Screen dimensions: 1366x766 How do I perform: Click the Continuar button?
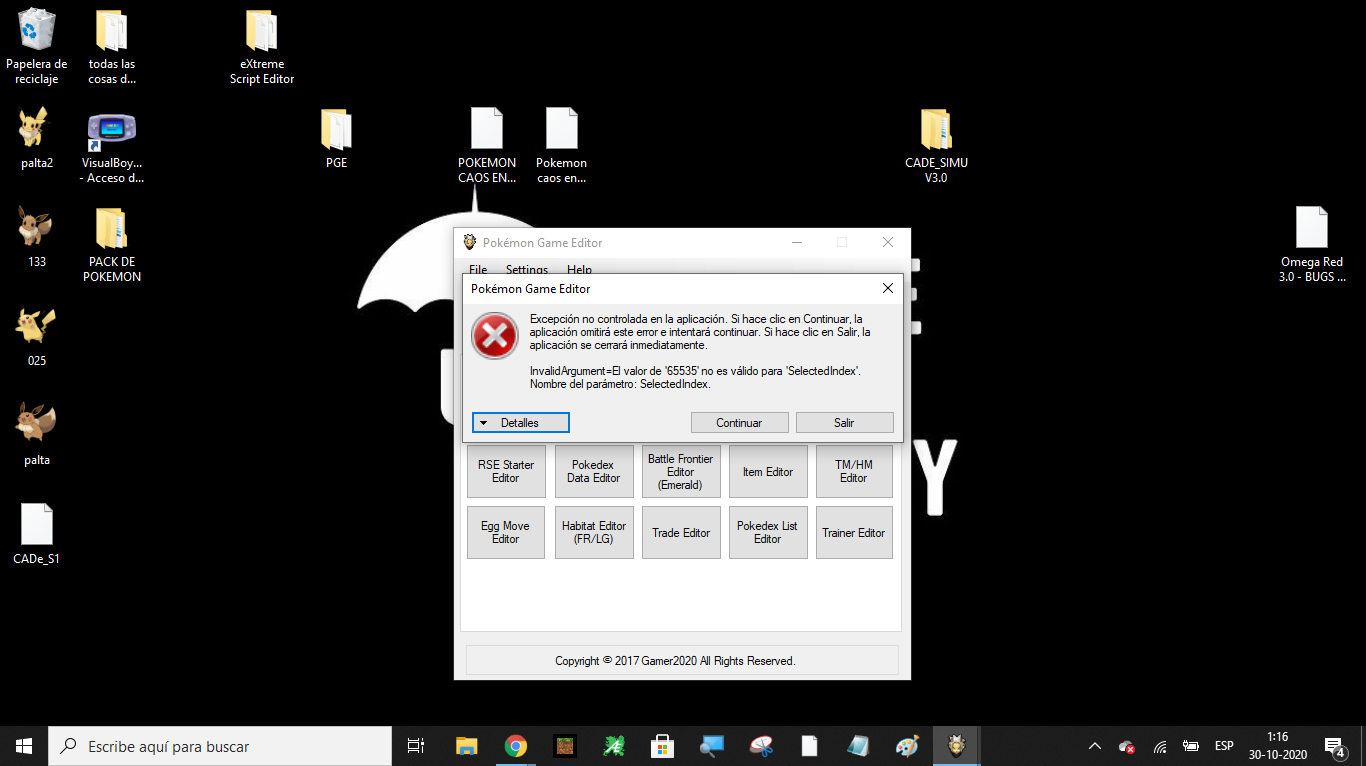tap(739, 423)
